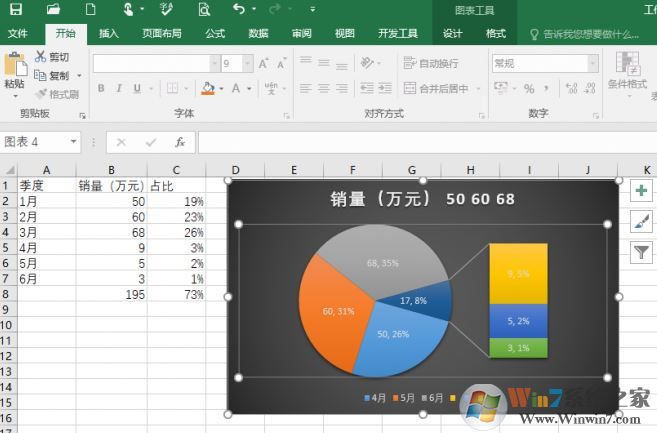The image size is (657, 433).
Task: Toggle Underline formatting
Action: click(137, 88)
